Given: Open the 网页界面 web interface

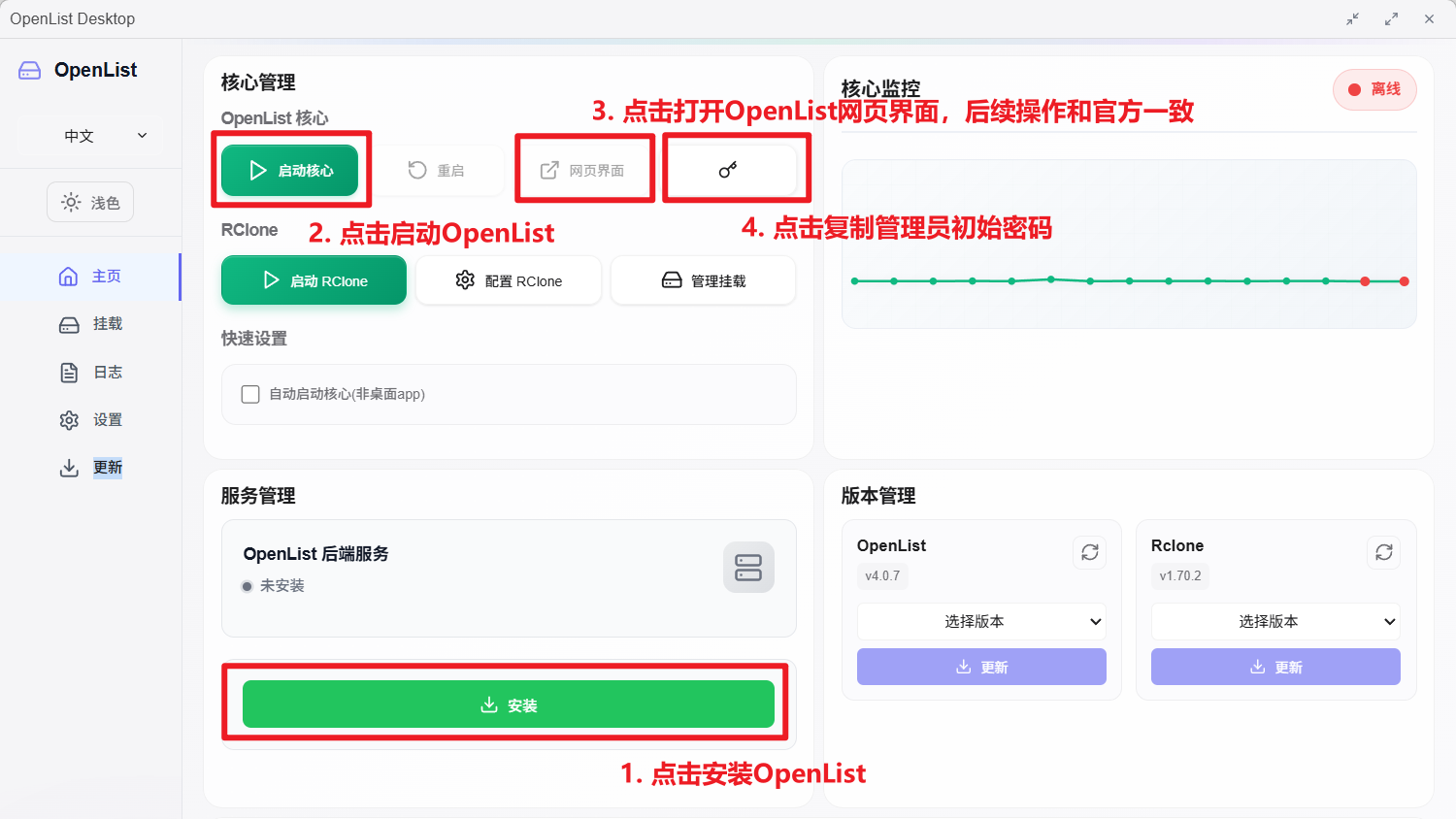Looking at the screenshot, I should pyautogui.click(x=582, y=171).
